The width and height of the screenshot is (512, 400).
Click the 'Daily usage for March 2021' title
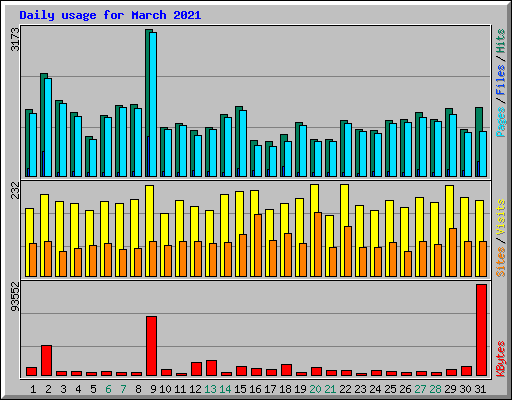pyautogui.click(x=110, y=15)
